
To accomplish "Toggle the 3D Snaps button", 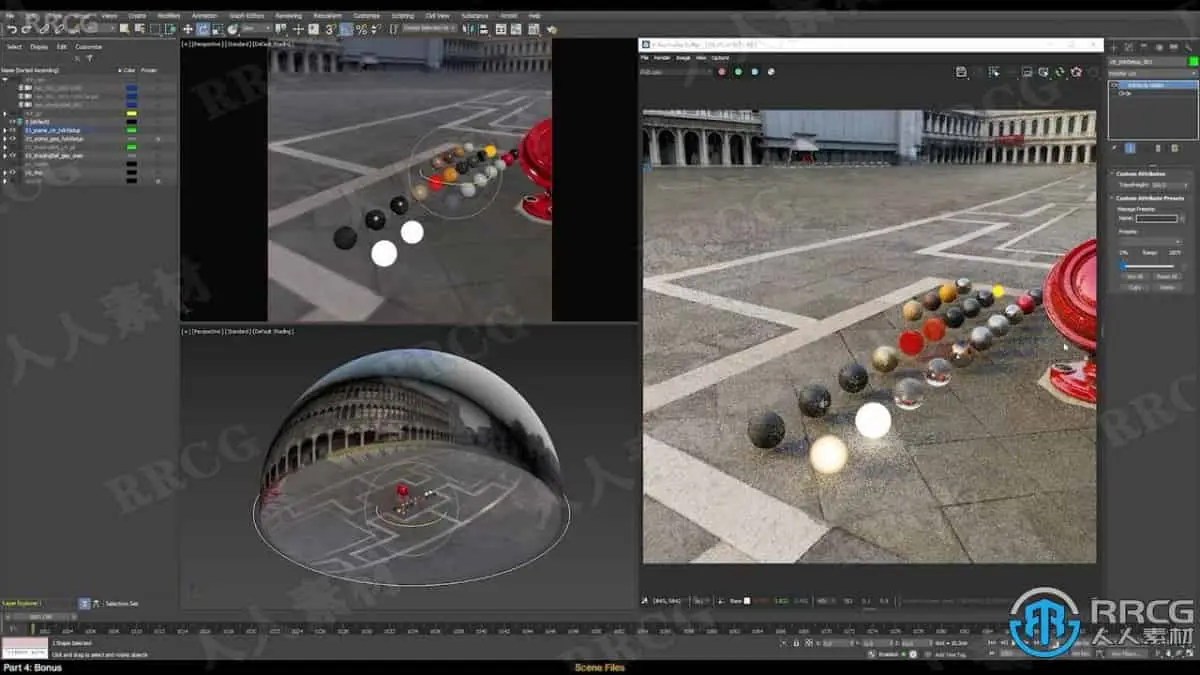I will click(329, 30).
